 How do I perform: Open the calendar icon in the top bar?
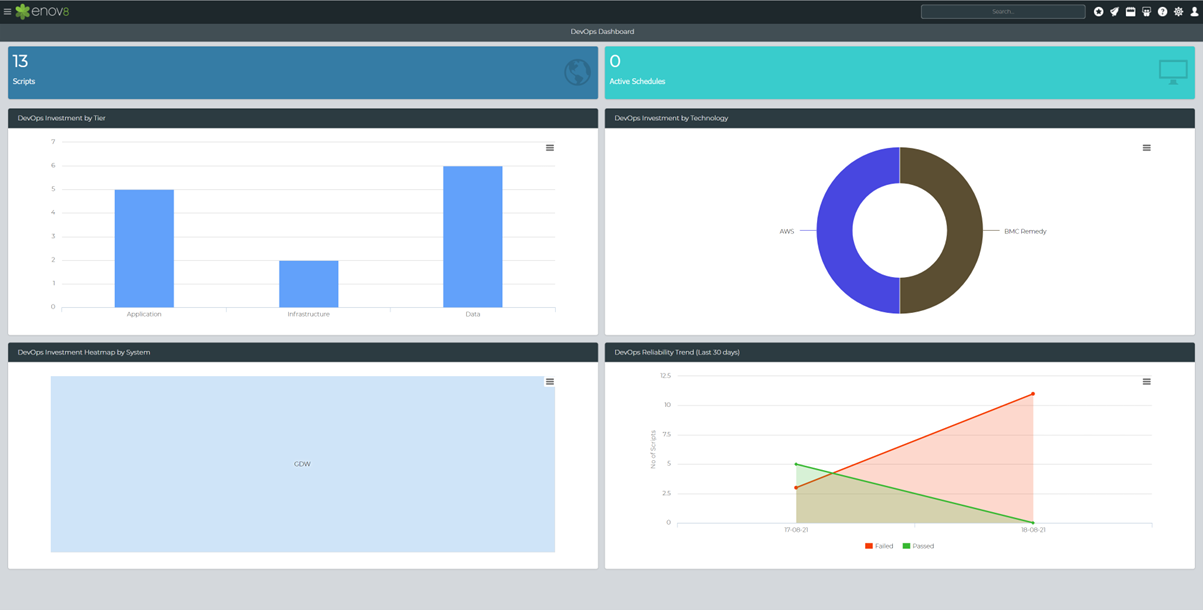pos(1131,11)
